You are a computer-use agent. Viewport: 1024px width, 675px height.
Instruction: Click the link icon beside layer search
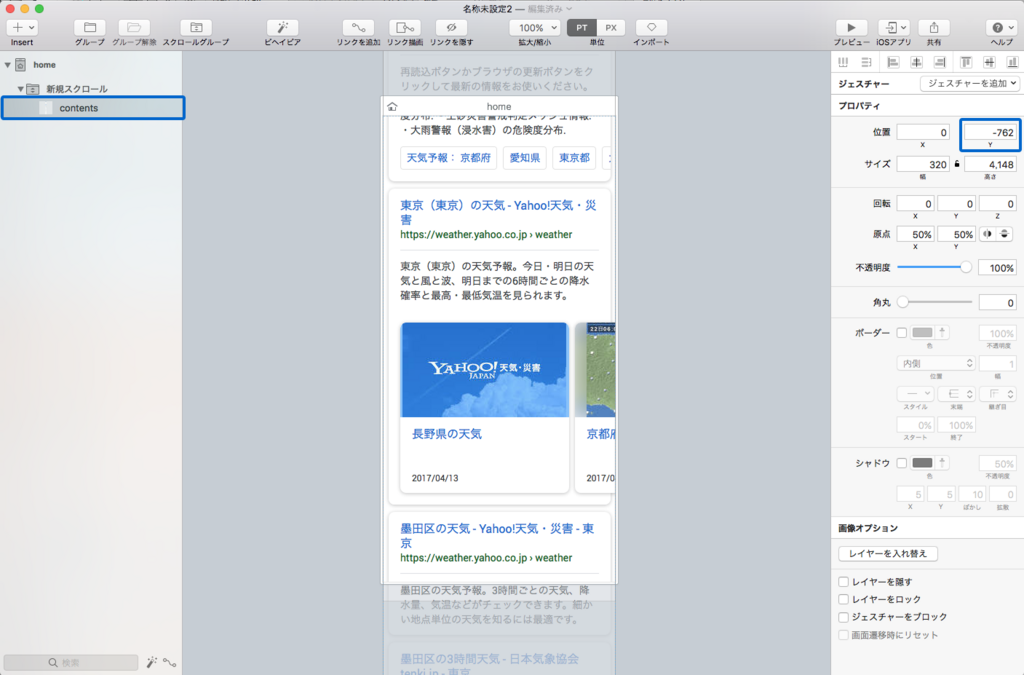[x=170, y=662]
